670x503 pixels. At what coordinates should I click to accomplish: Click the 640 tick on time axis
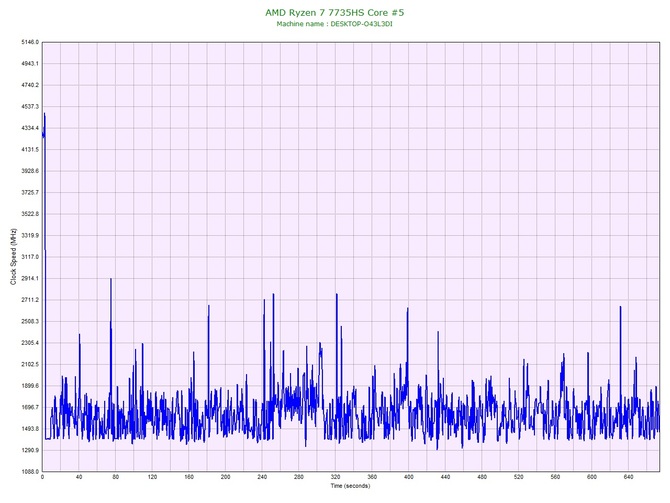(629, 477)
